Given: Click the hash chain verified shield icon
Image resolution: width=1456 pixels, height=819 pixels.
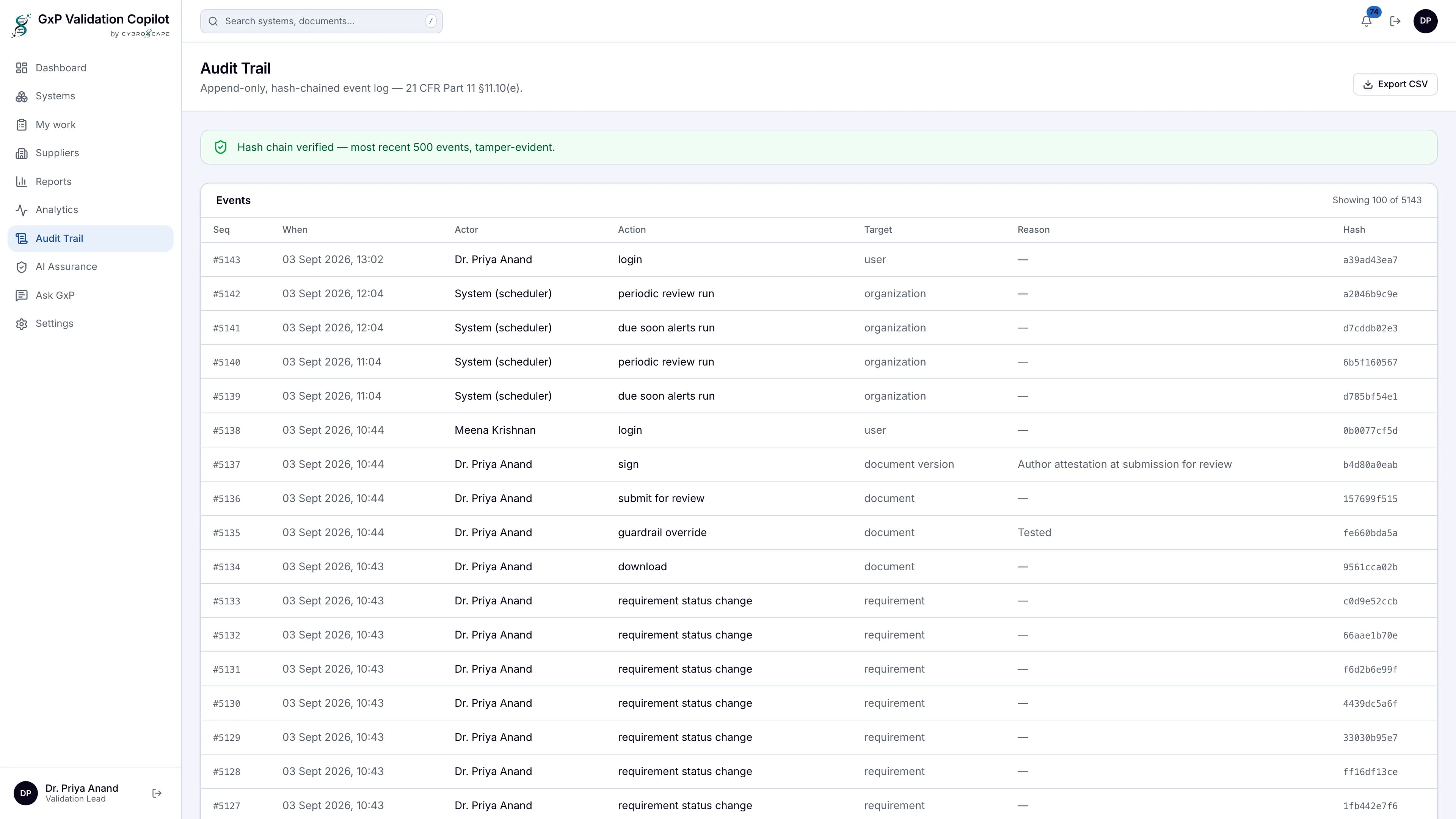Looking at the screenshot, I should click(x=220, y=147).
